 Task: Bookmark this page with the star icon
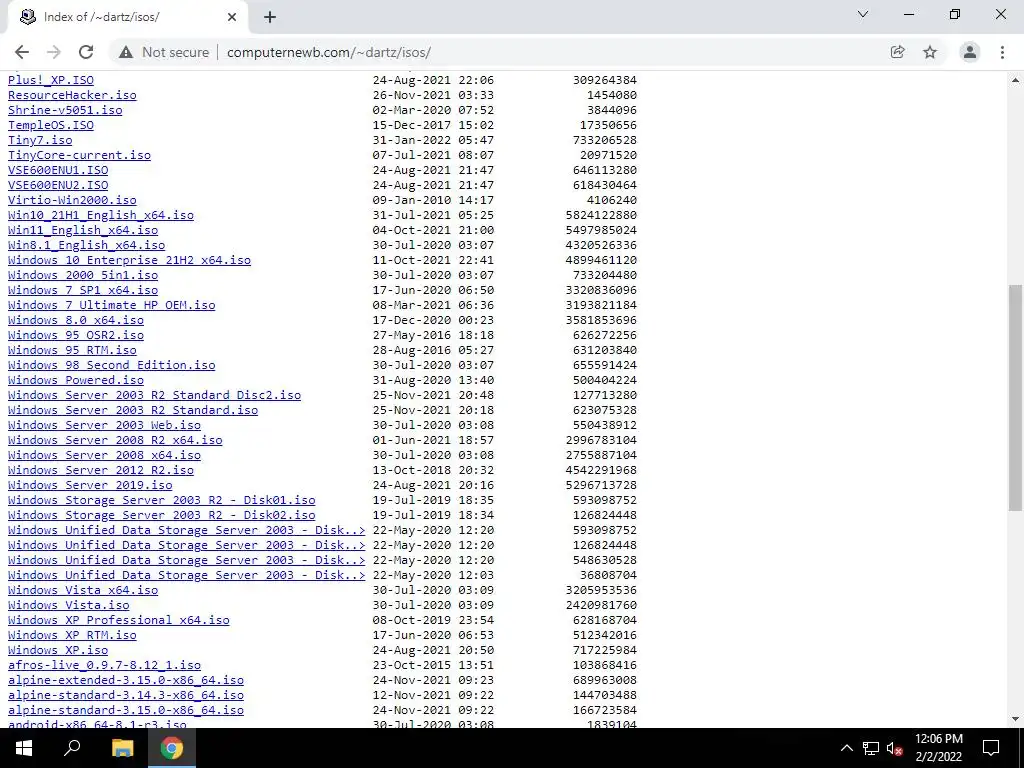[930, 52]
